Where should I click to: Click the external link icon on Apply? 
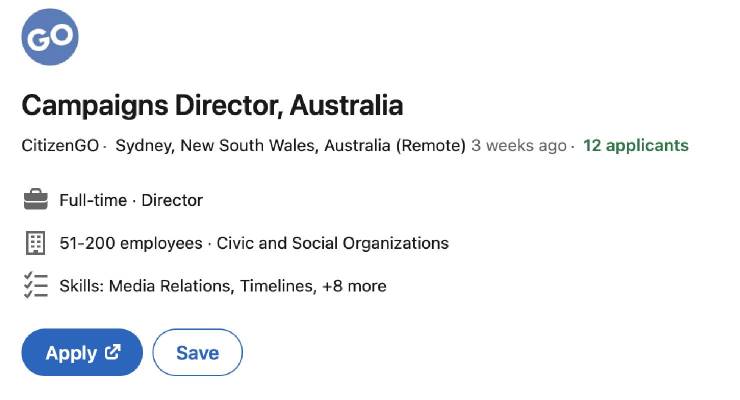click(112, 352)
